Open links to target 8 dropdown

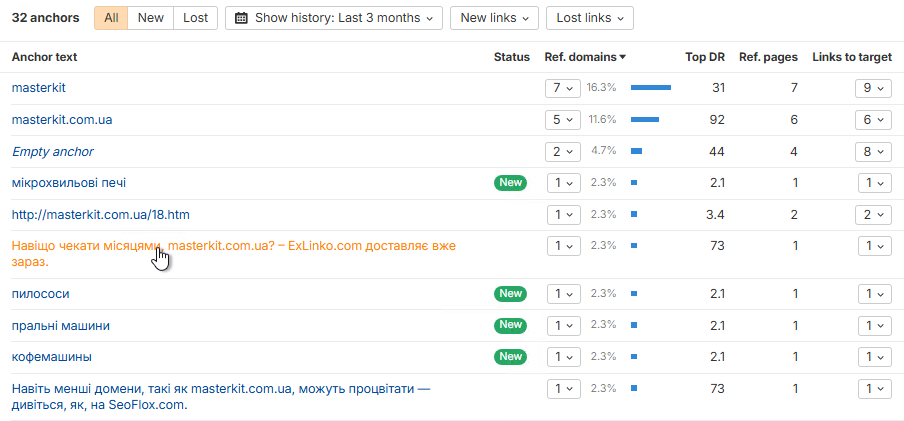point(874,152)
